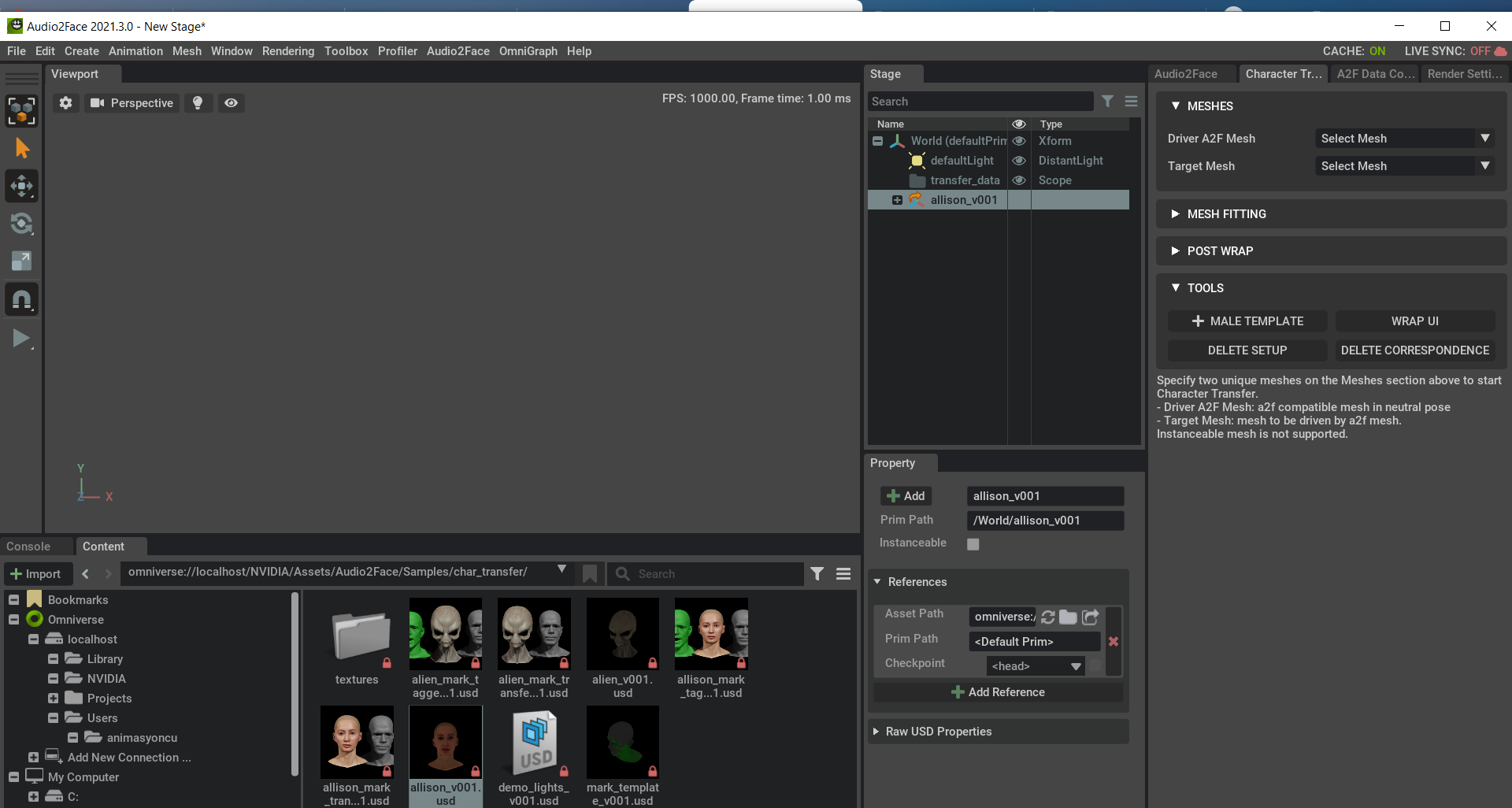The height and width of the screenshot is (808, 1512).
Task: Open the Checkpoint head dropdown
Action: [1036, 666]
